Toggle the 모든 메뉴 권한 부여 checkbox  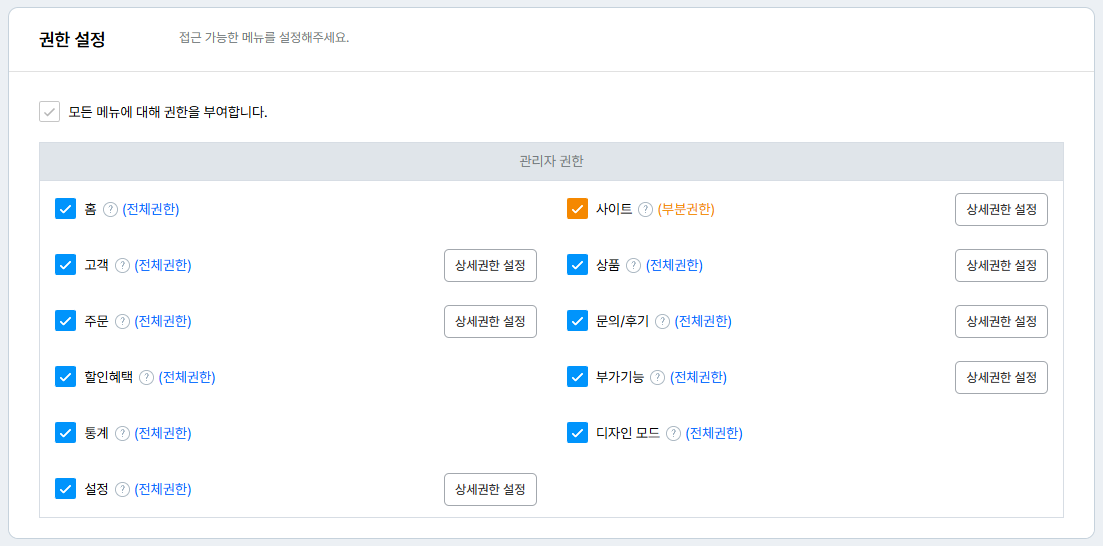click(x=50, y=111)
